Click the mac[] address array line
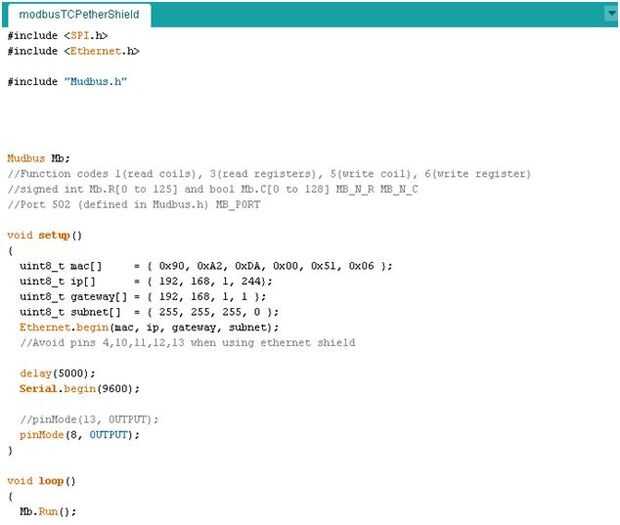This screenshot has height=525, width=620. click(205, 266)
